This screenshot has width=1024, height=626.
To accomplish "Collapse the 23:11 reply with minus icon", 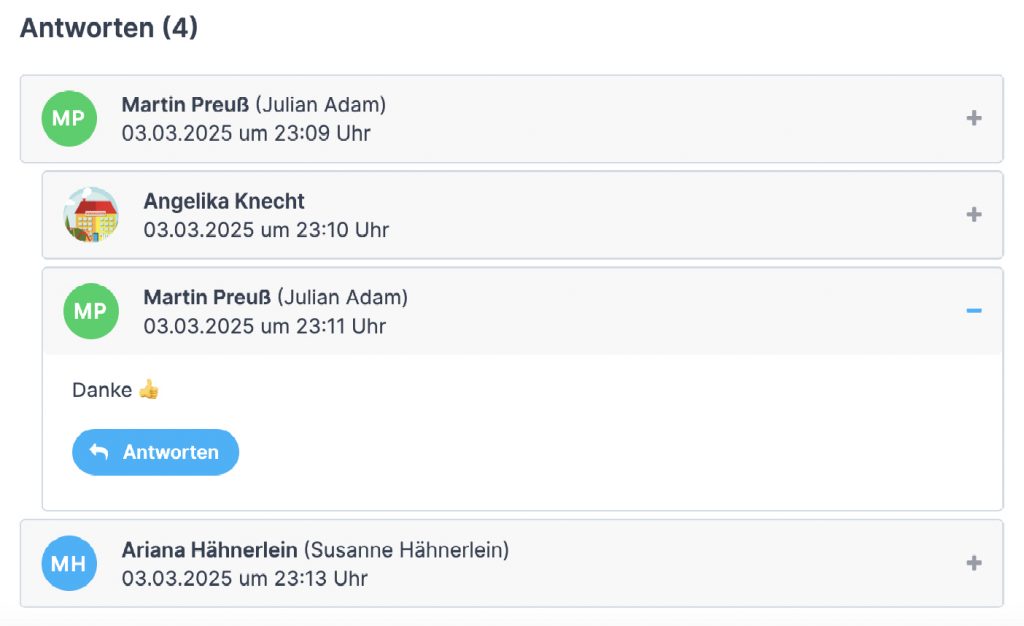I will tap(973, 311).
